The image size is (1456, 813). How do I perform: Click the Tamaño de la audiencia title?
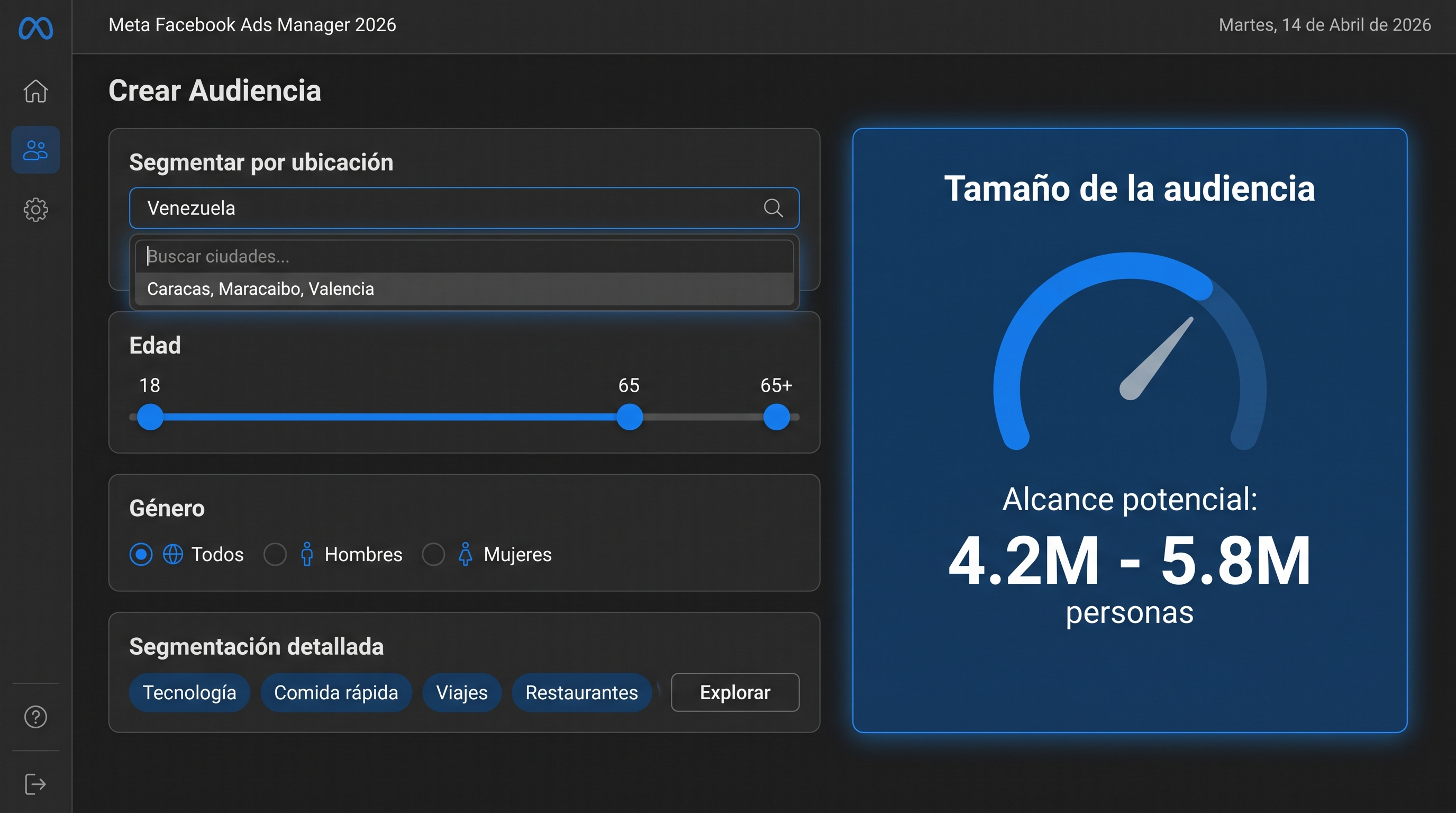[1130, 188]
